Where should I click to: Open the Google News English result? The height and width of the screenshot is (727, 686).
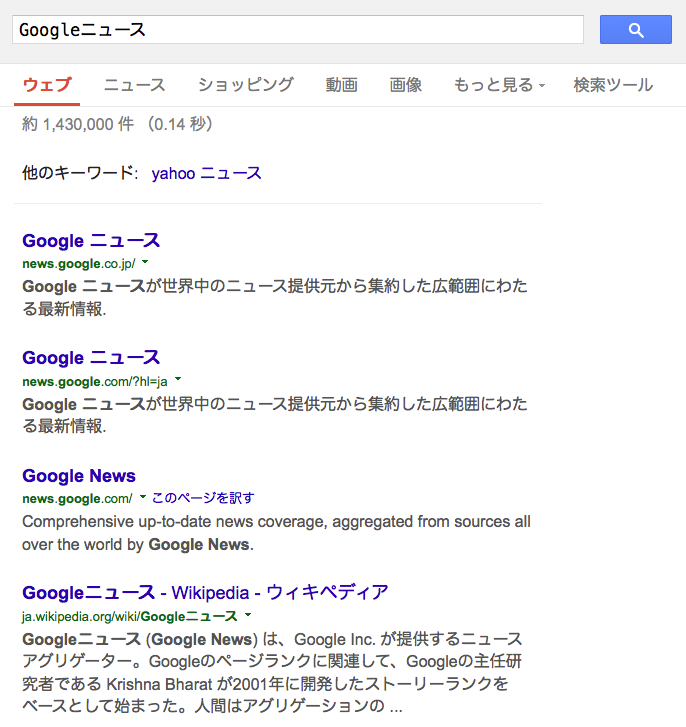pos(79,476)
